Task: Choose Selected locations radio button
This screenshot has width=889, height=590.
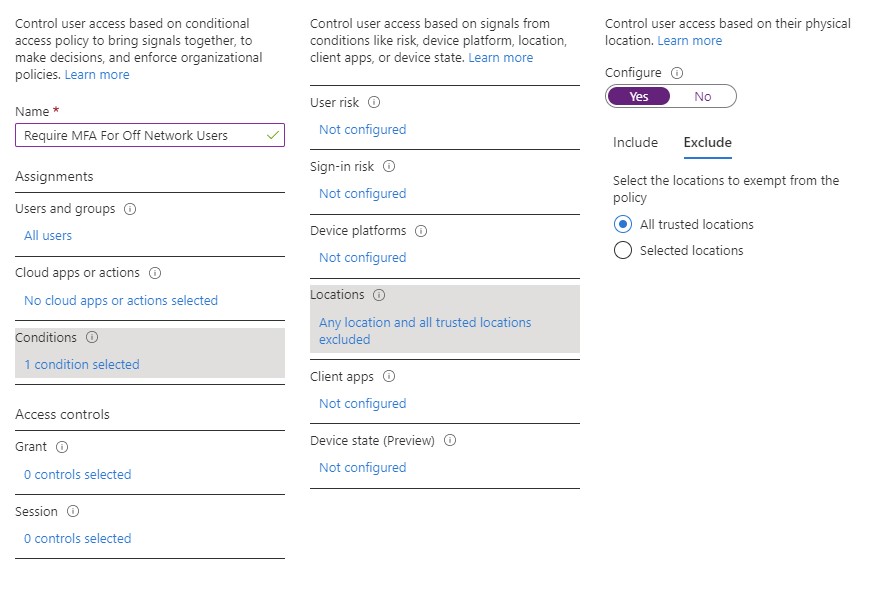Action: pos(623,251)
